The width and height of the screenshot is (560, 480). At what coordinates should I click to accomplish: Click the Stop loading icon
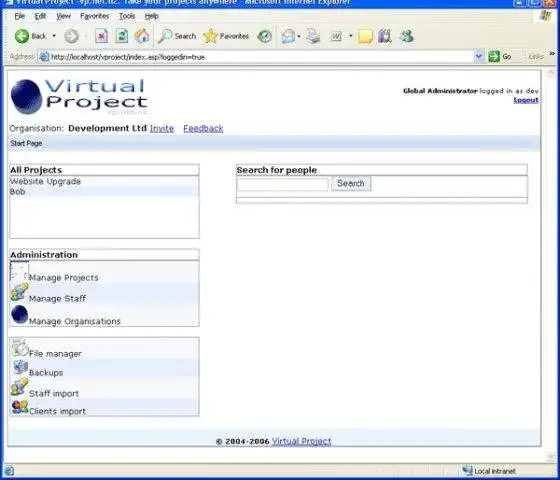coord(101,36)
